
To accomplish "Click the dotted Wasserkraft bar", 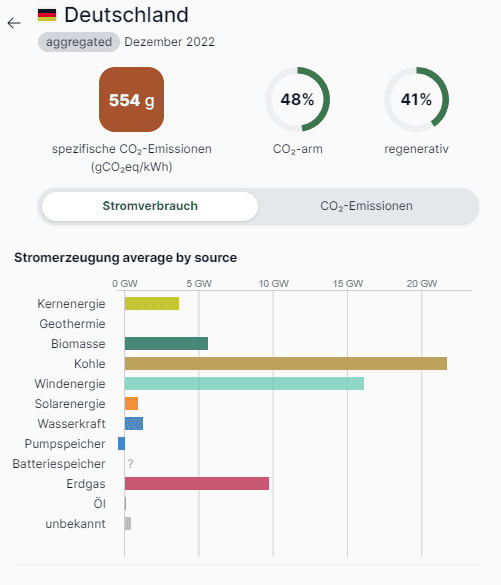I will pyautogui.click(x=134, y=424).
